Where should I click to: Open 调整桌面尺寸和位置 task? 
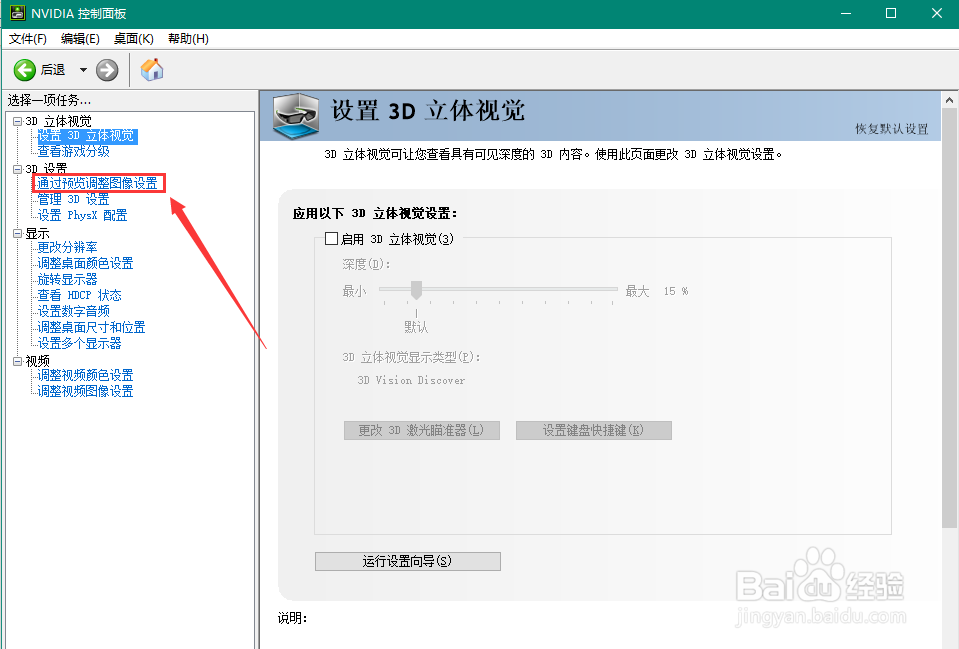click(92, 327)
